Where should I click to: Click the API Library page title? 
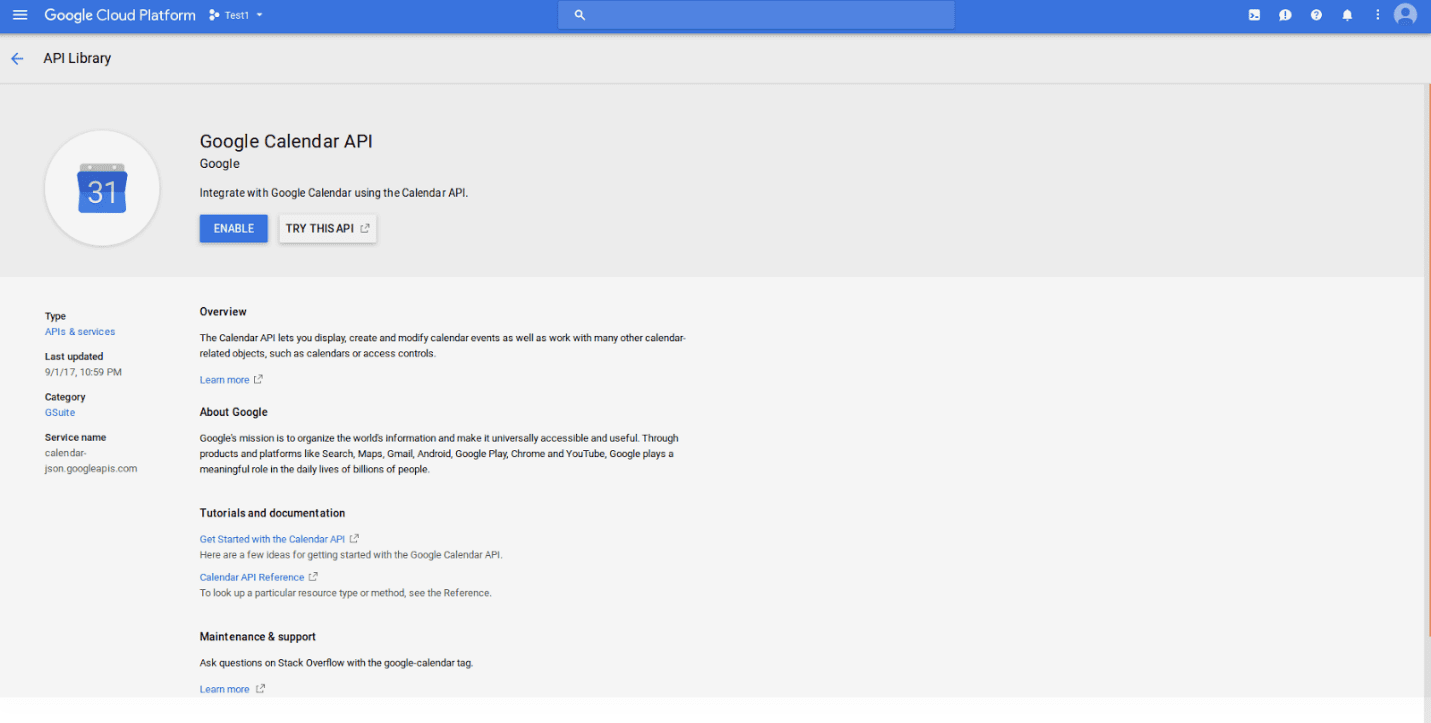(77, 58)
